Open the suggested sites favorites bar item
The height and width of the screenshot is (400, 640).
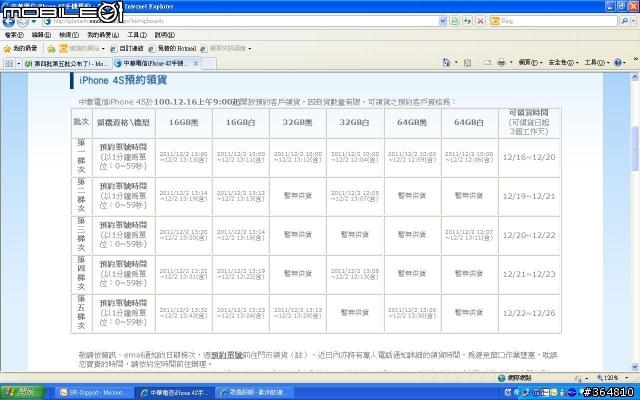pyautogui.click(x=82, y=49)
